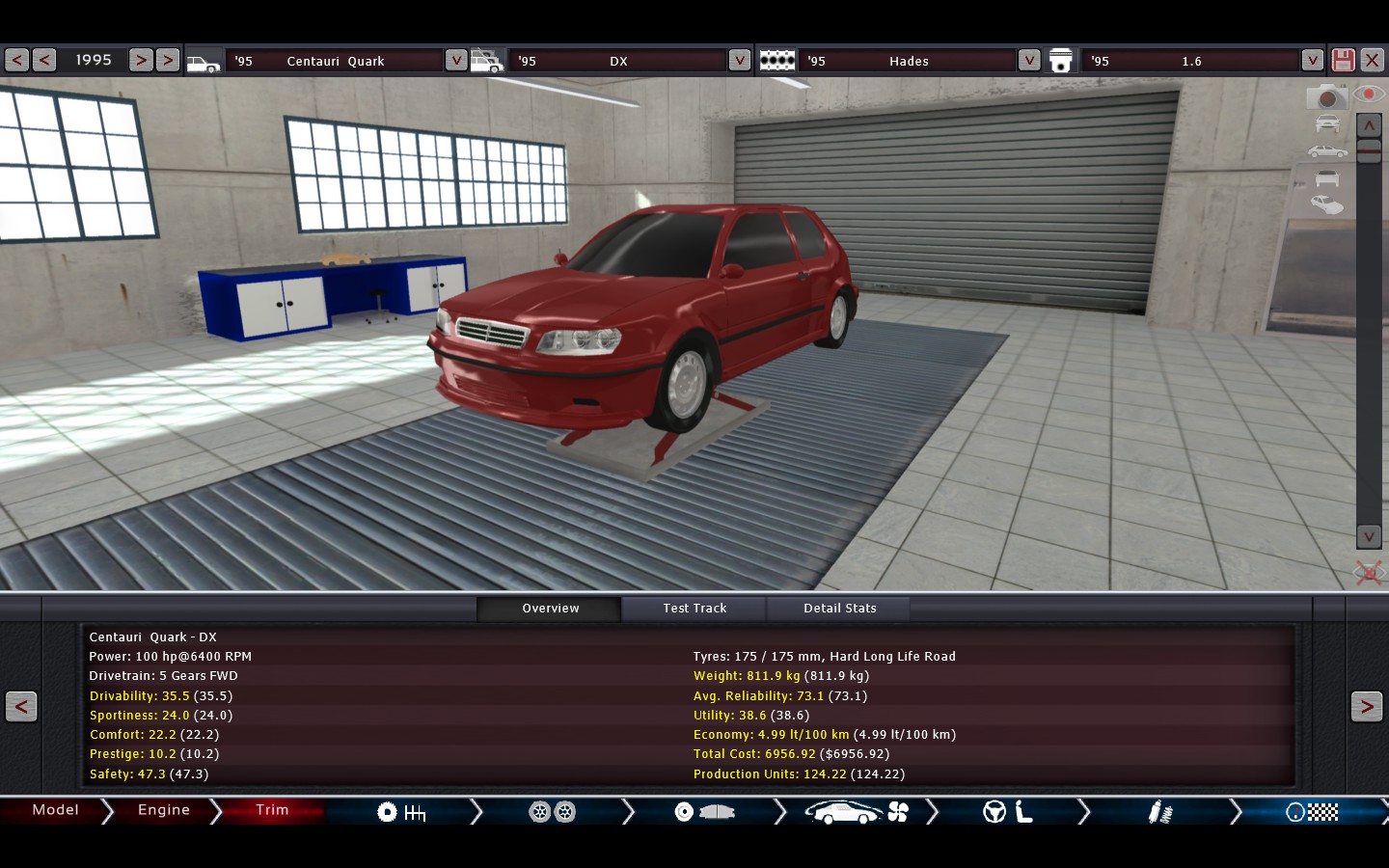
Task: Switch to front view of car
Action: 1327,123
